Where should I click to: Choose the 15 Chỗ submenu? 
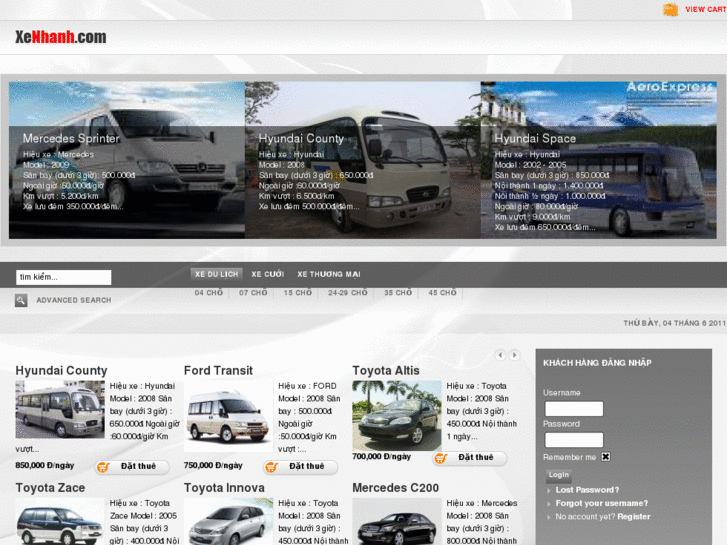pos(298,293)
